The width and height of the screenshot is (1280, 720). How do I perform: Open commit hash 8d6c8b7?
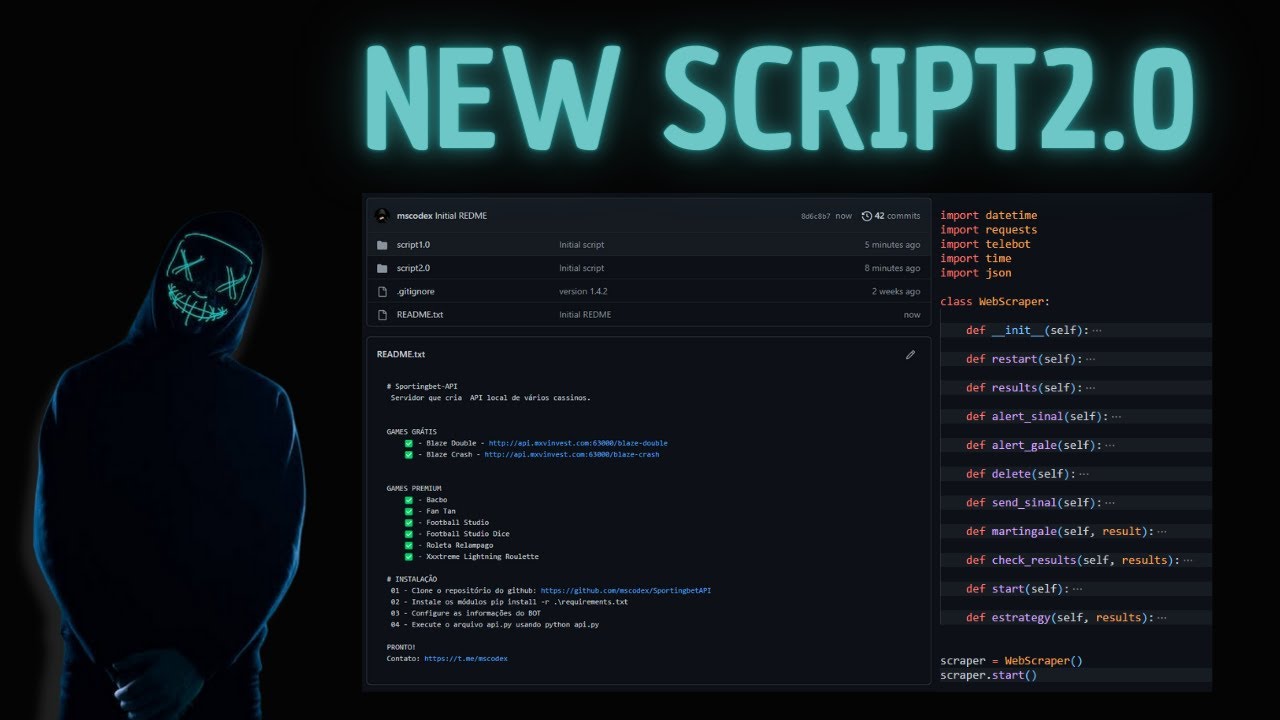(x=816, y=216)
